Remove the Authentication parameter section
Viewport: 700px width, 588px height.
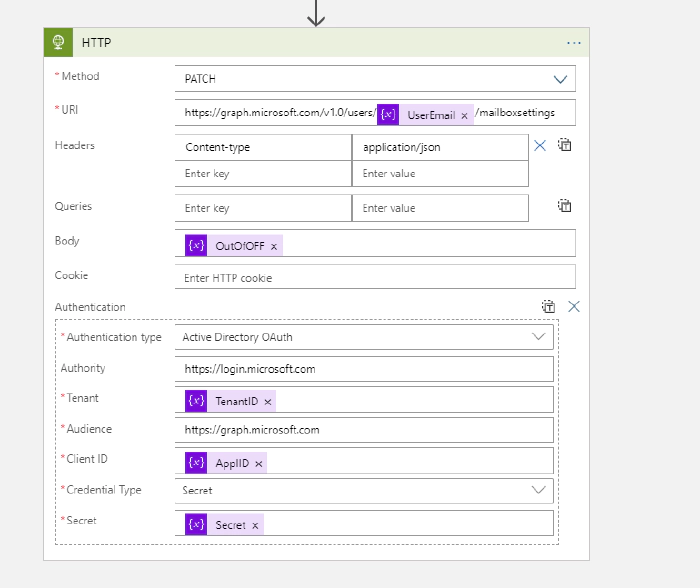(574, 307)
